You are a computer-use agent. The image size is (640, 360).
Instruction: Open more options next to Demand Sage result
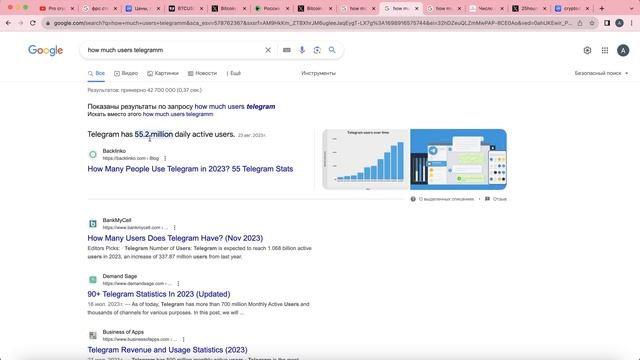[178, 283]
